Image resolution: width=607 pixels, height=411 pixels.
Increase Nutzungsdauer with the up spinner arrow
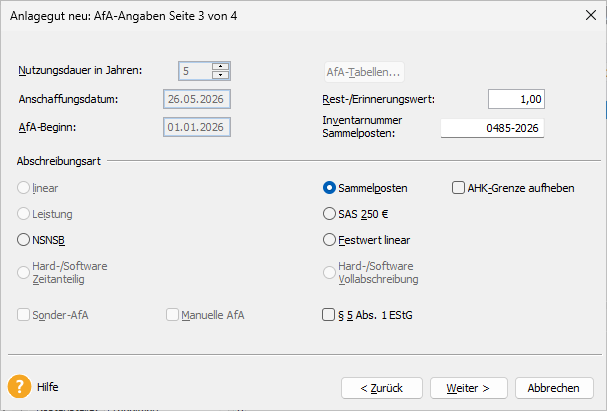click(221, 66)
